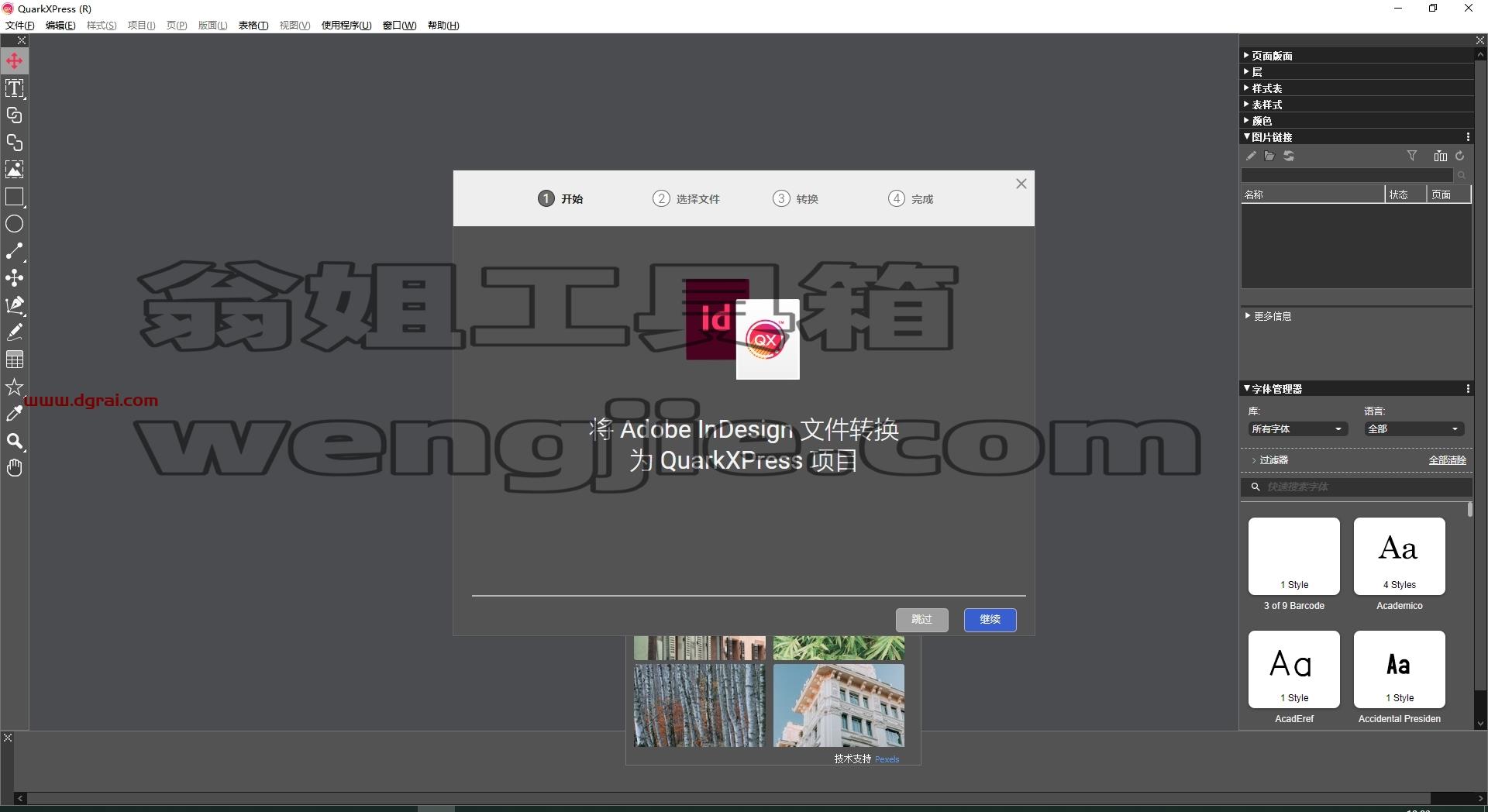Click search magnifier beside picture links field
Image resolution: width=1488 pixels, height=812 pixels.
(x=1462, y=175)
